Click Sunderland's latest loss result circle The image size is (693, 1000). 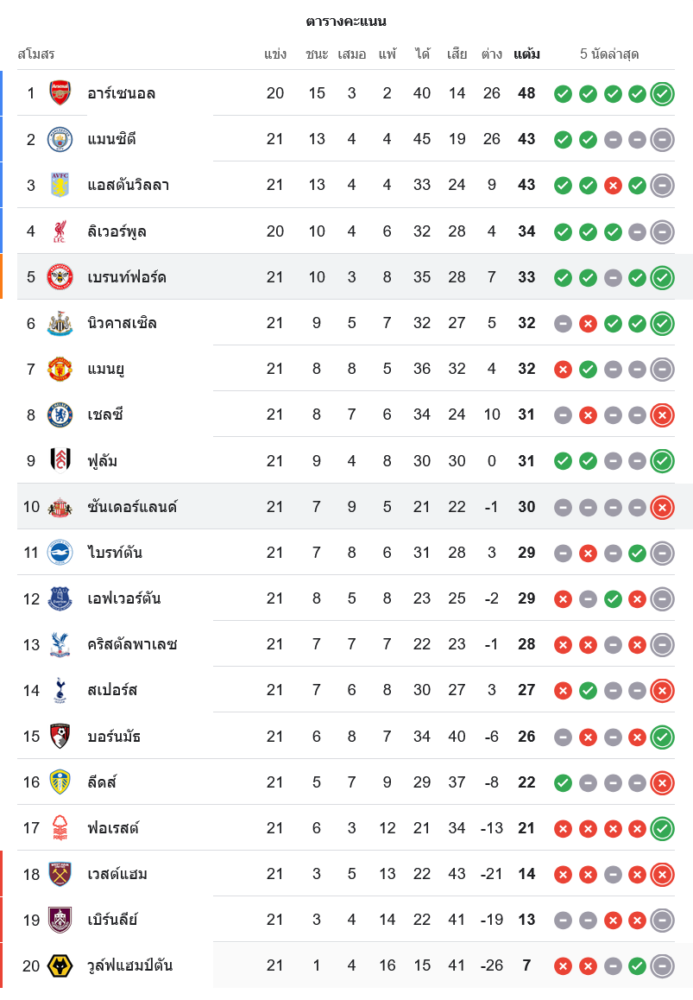(661, 507)
